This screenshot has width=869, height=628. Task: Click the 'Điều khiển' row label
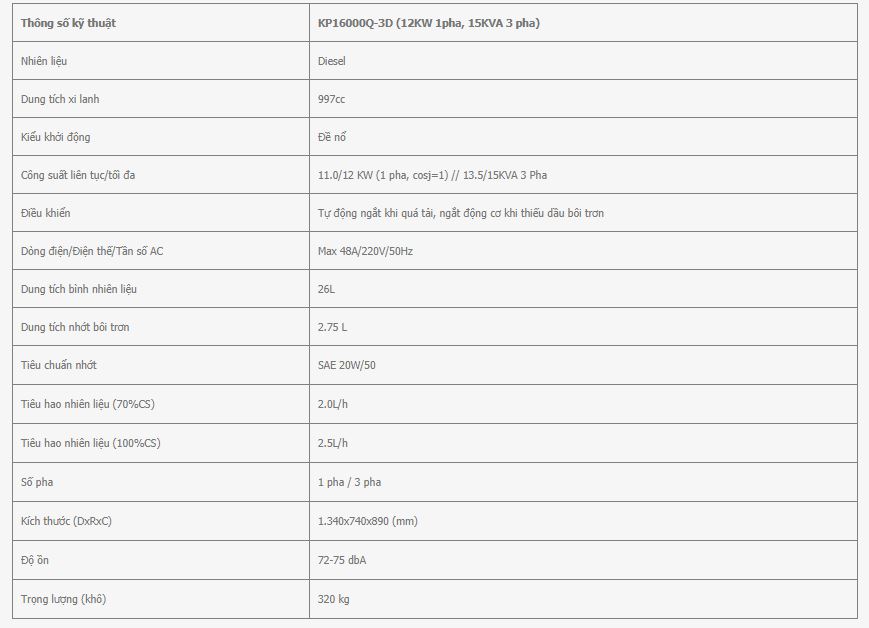(x=45, y=213)
